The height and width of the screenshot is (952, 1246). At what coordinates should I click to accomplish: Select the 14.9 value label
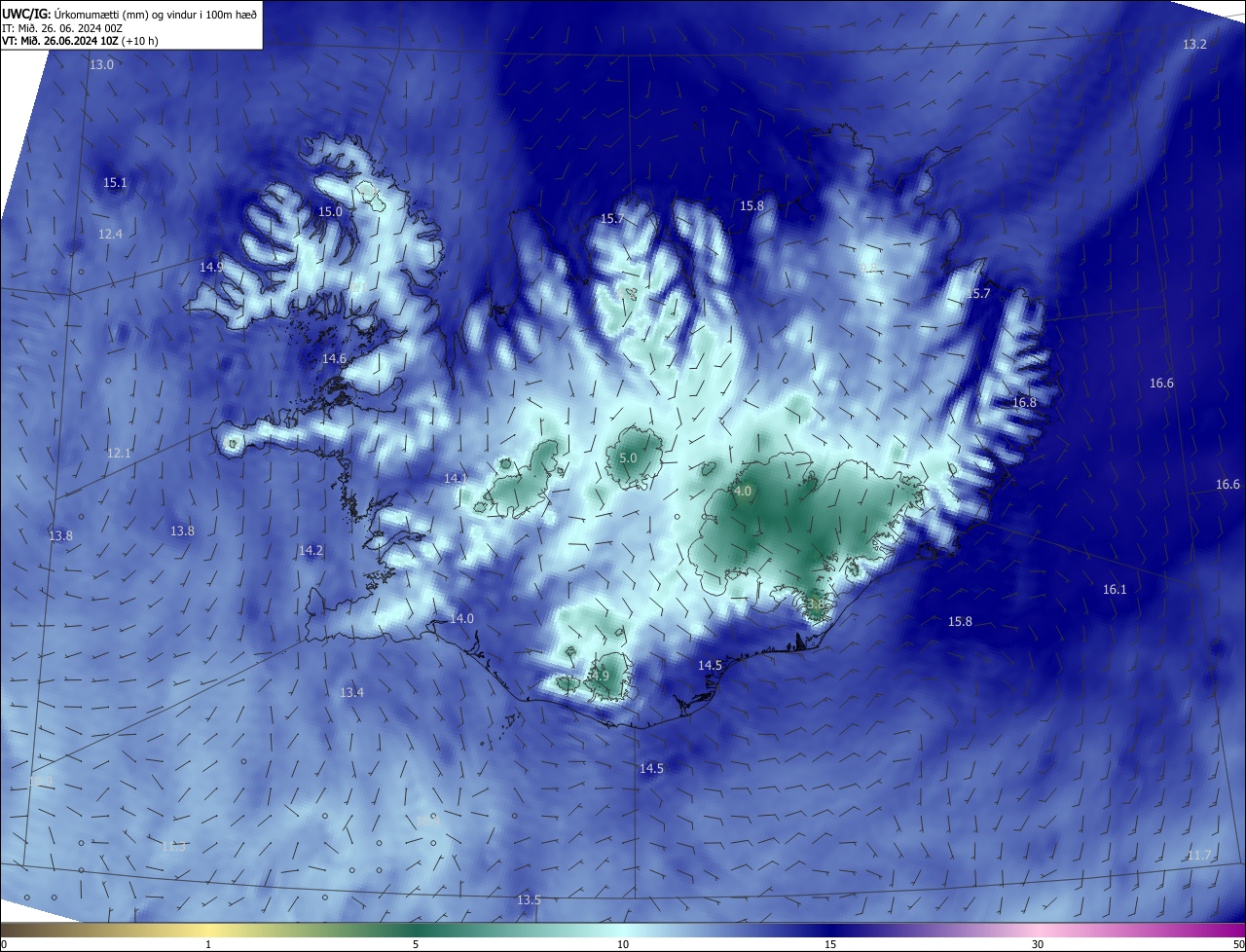211,267
